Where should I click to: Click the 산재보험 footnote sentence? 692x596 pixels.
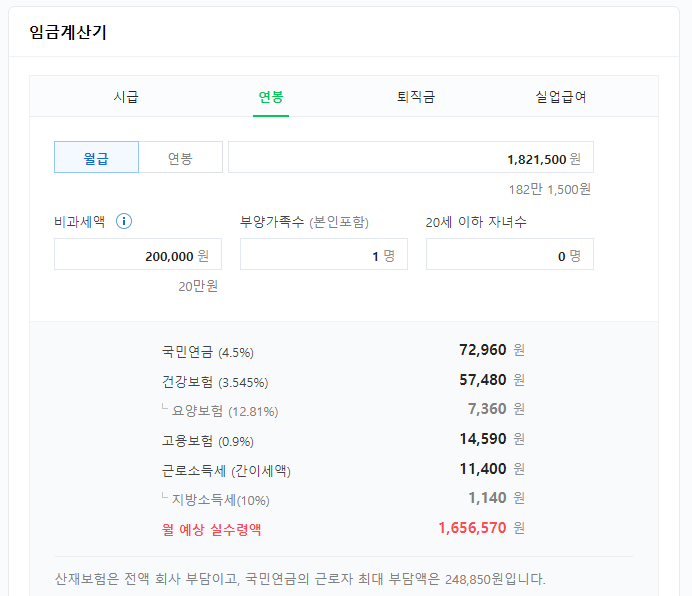tap(300, 579)
